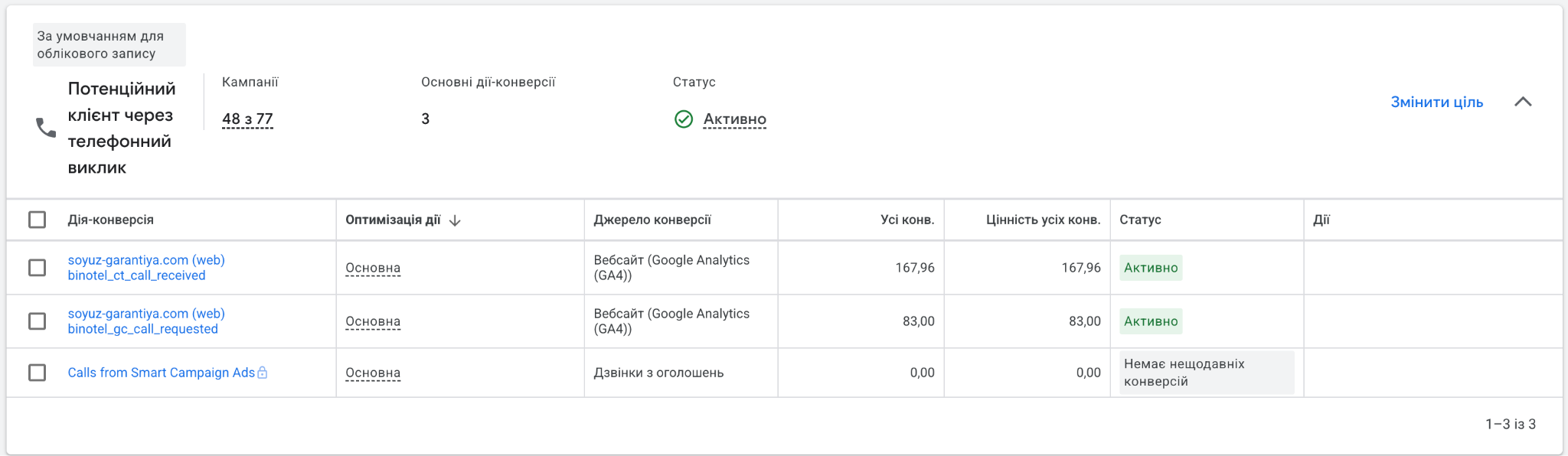Click the 1–3 із 3 pagination text
Image resolution: width=1568 pixels, height=456 pixels.
[x=1511, y=424]
